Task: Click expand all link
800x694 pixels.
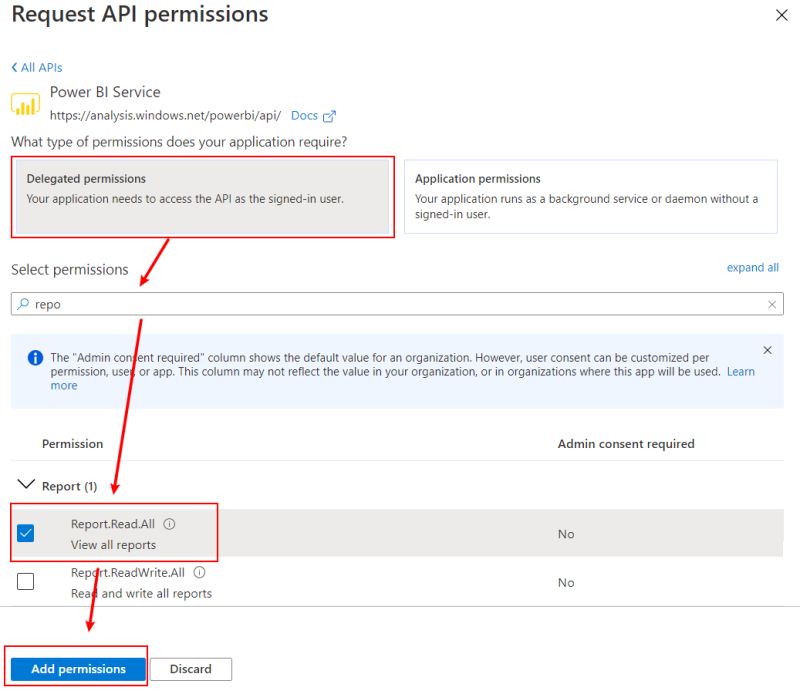Action: 753,267
